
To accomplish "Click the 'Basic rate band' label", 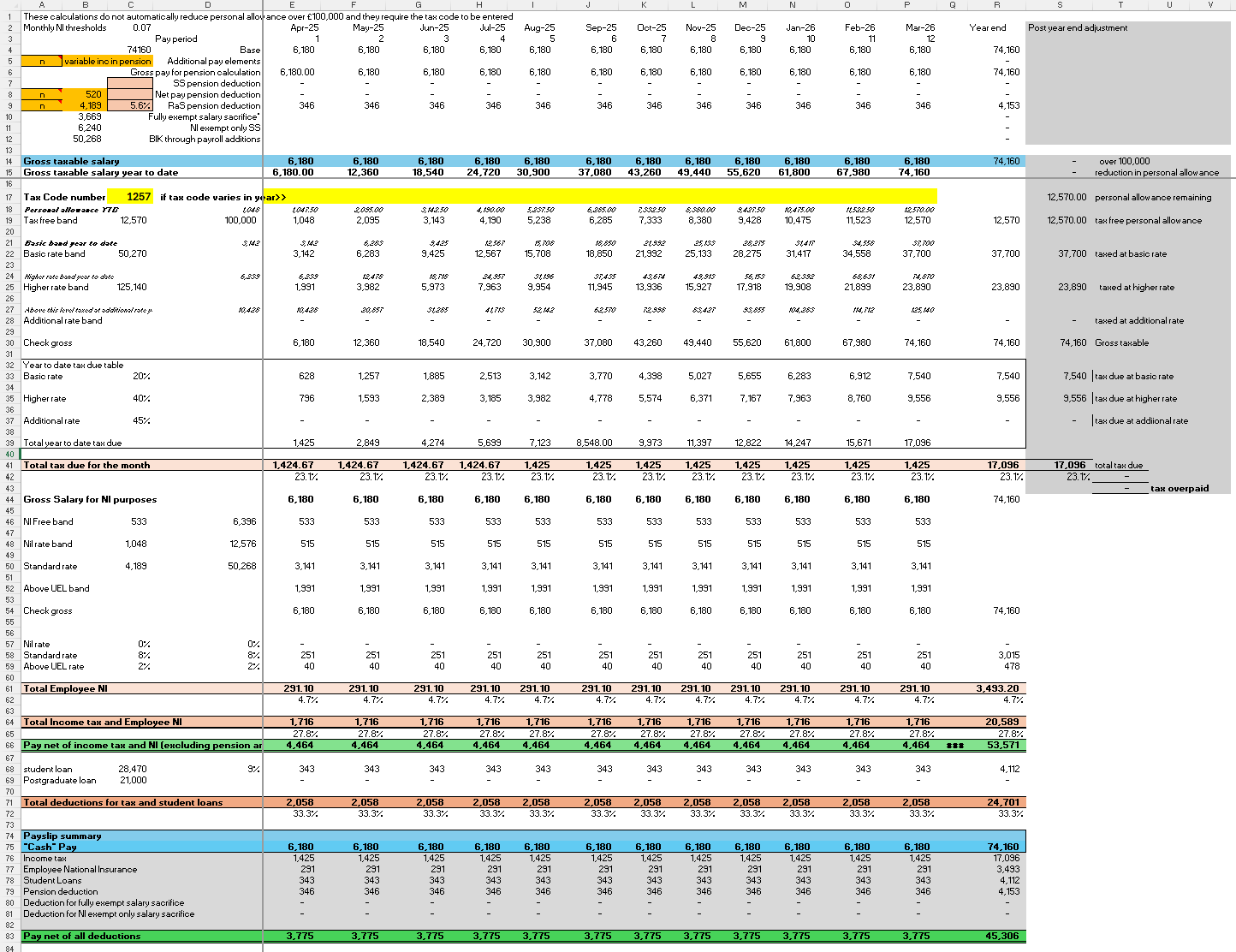I will 54,253.
